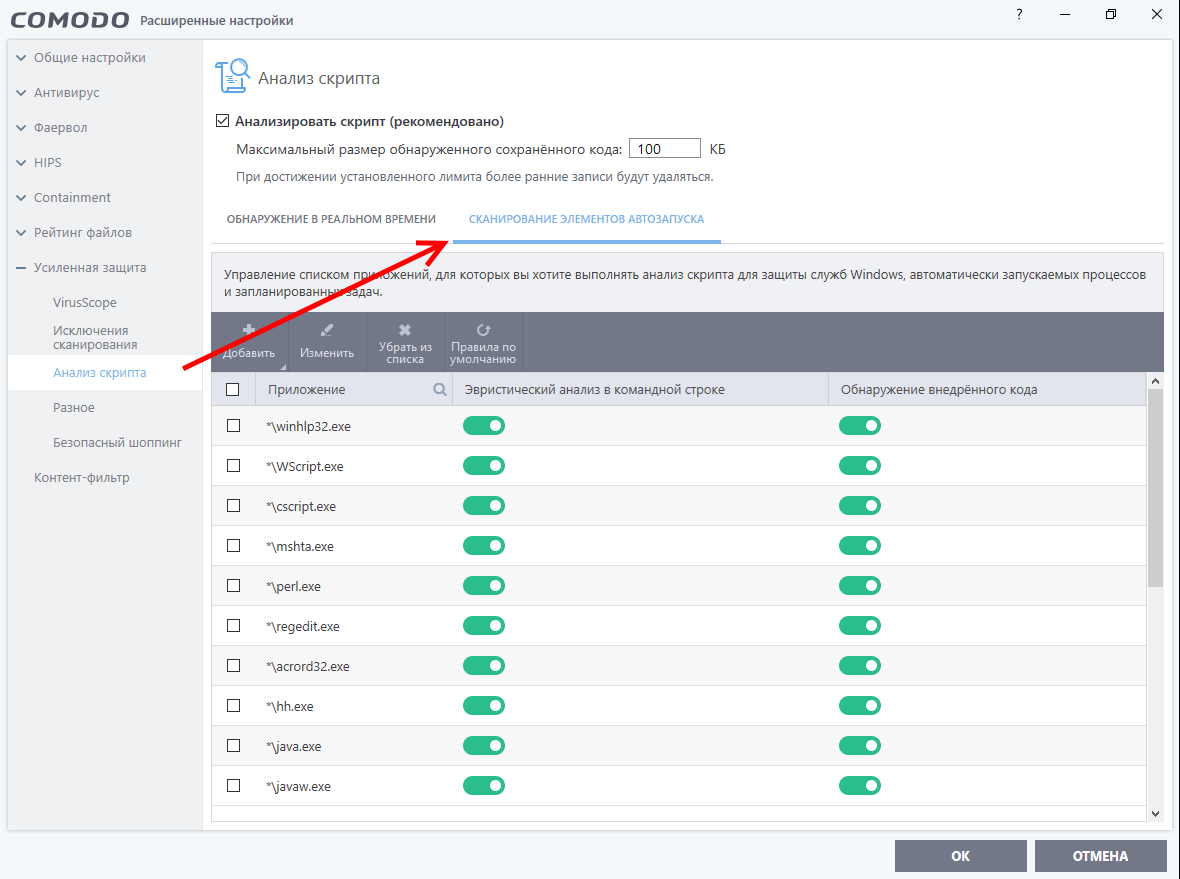
Task: Expand the Фаервол sidebar section
Action: click(22, 128)
